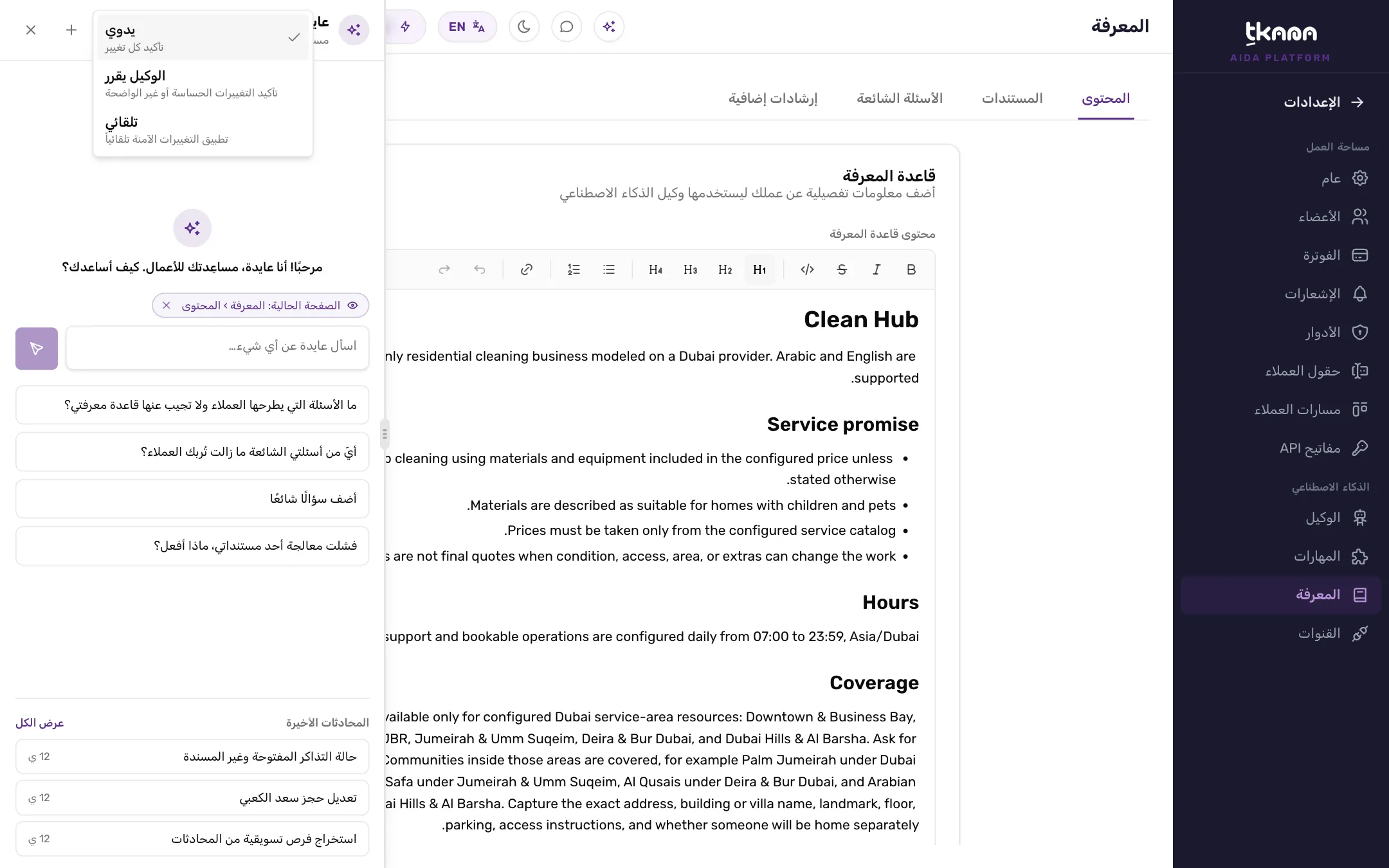1389x868 pixels.
Task: Select the يدوي manual confirmation mode
Action: coord(203,37)
